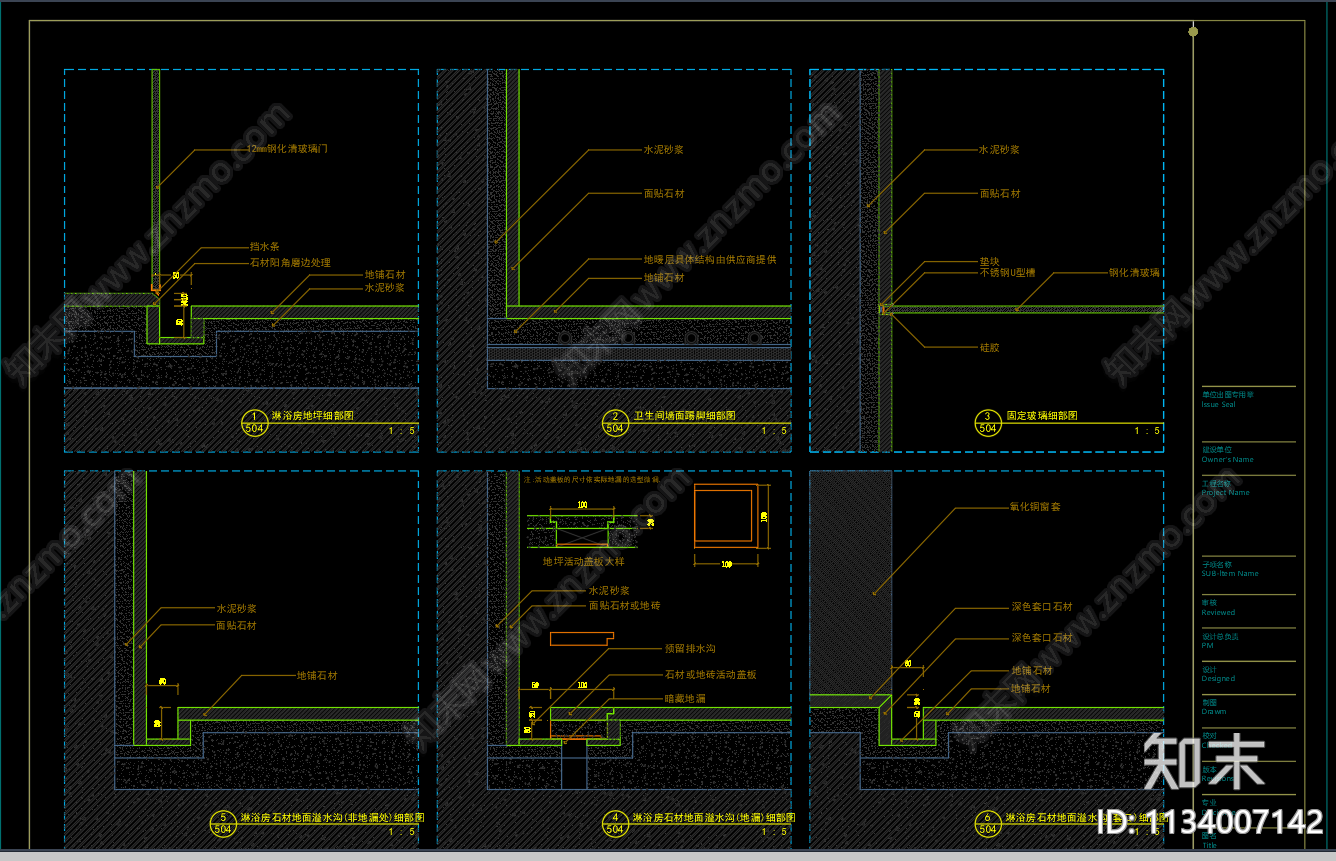Click the '钢化清玻璃' label in detail 3
This screenshot has width=1336, height=861.
[1134, 272]
